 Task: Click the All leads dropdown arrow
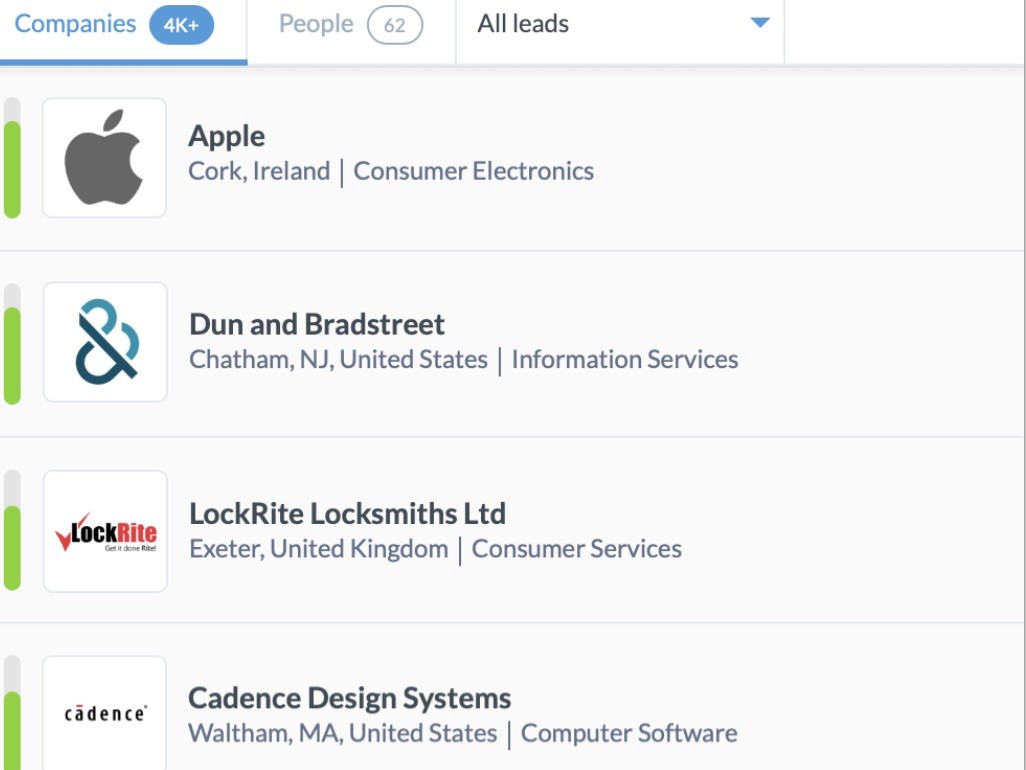click(x=759, y=23)
